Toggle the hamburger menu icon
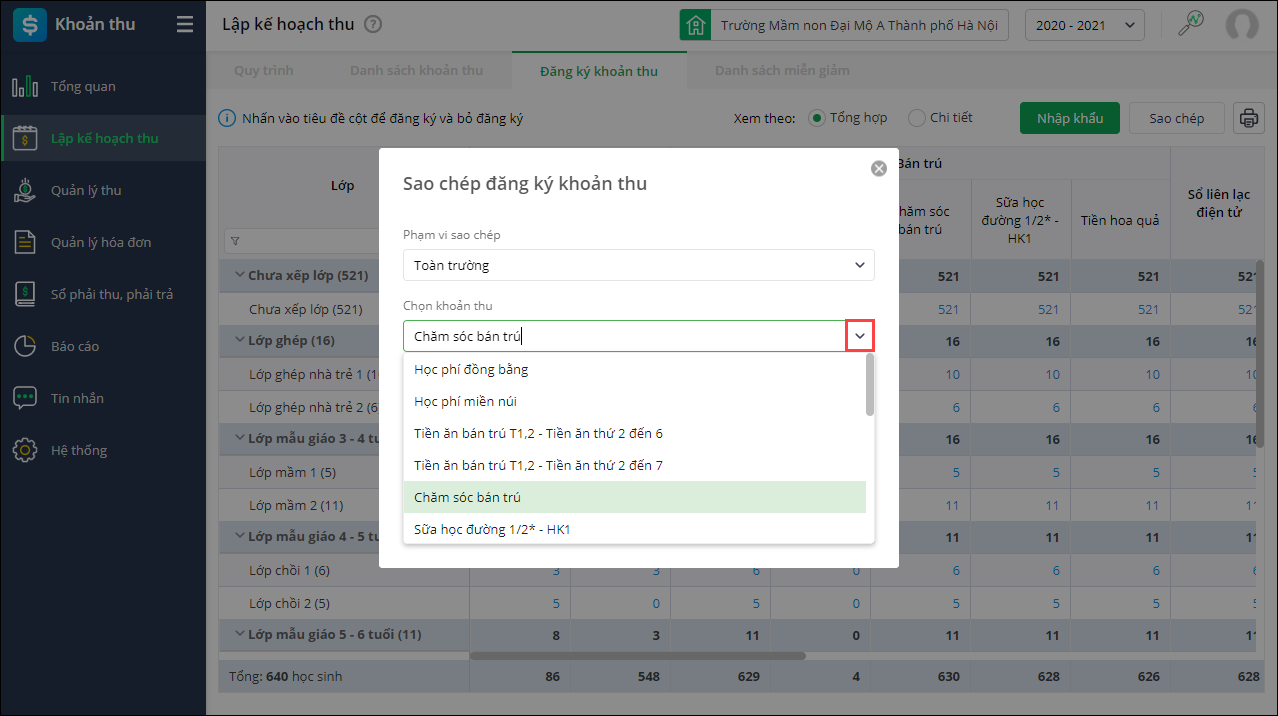Image resolution: width=1278 pixels, height=716 pixels. (x=185, y=25)
